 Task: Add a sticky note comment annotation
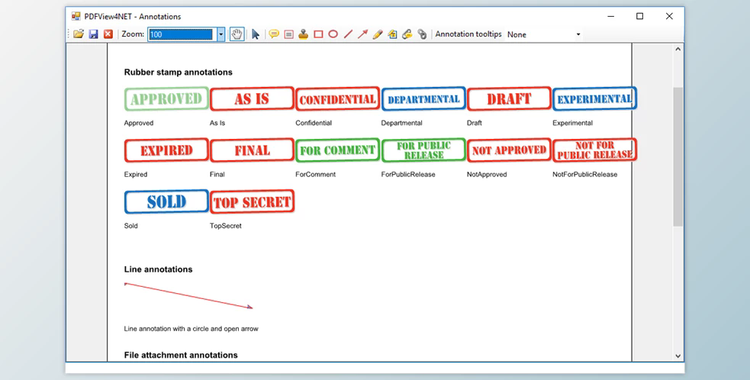click(274, 34)
